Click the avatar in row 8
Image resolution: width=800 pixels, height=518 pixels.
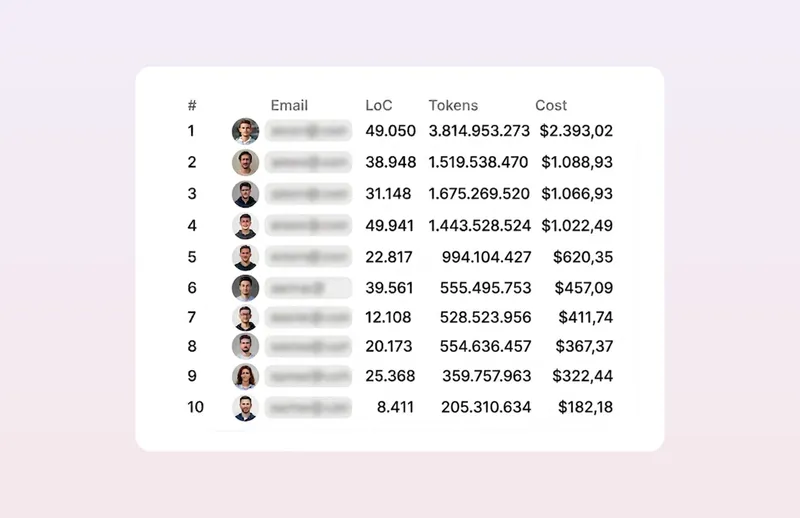click(245, 346)
